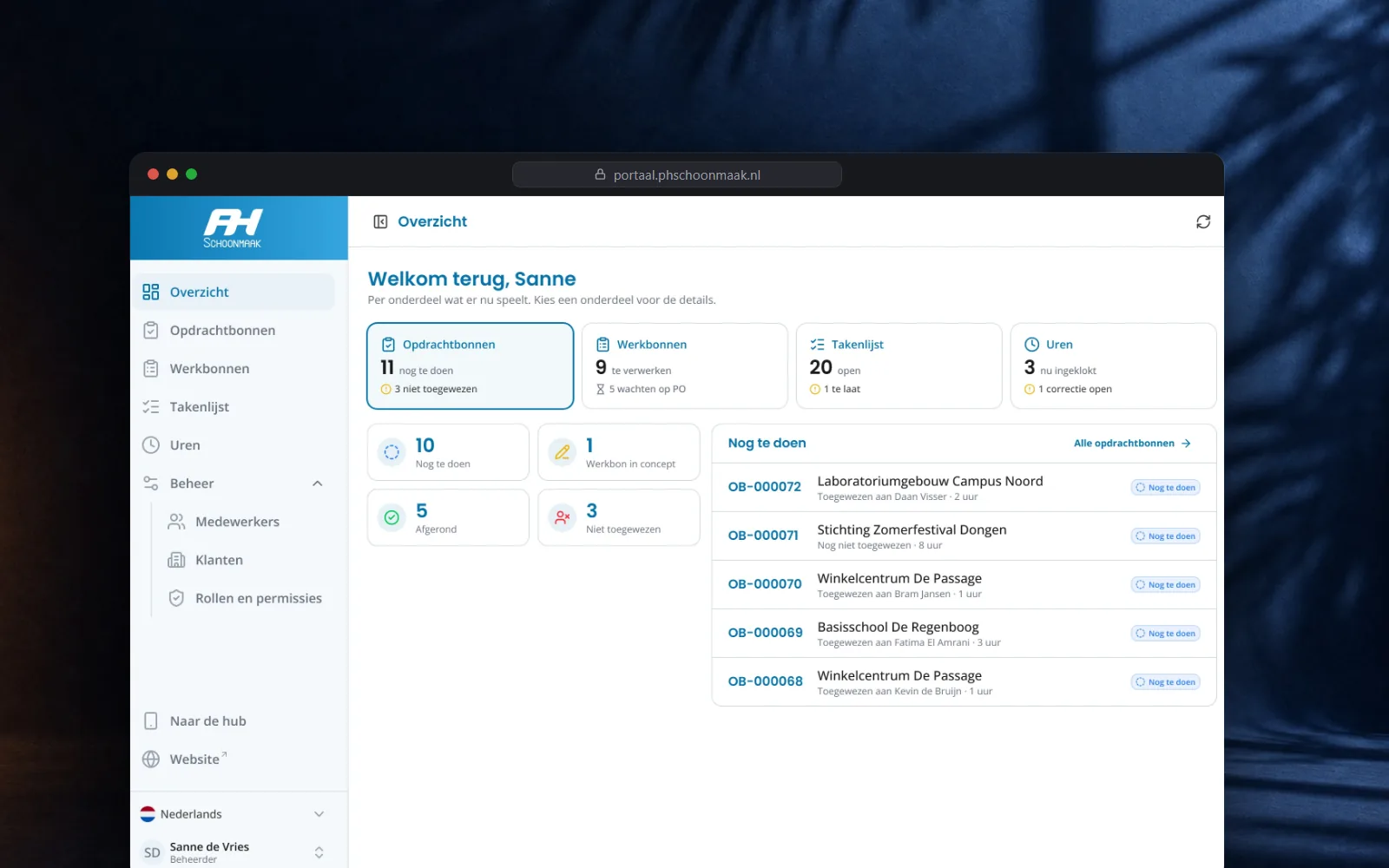
Task: Open the Nederlands language dropdown
Action: click(x=233, y=813)
